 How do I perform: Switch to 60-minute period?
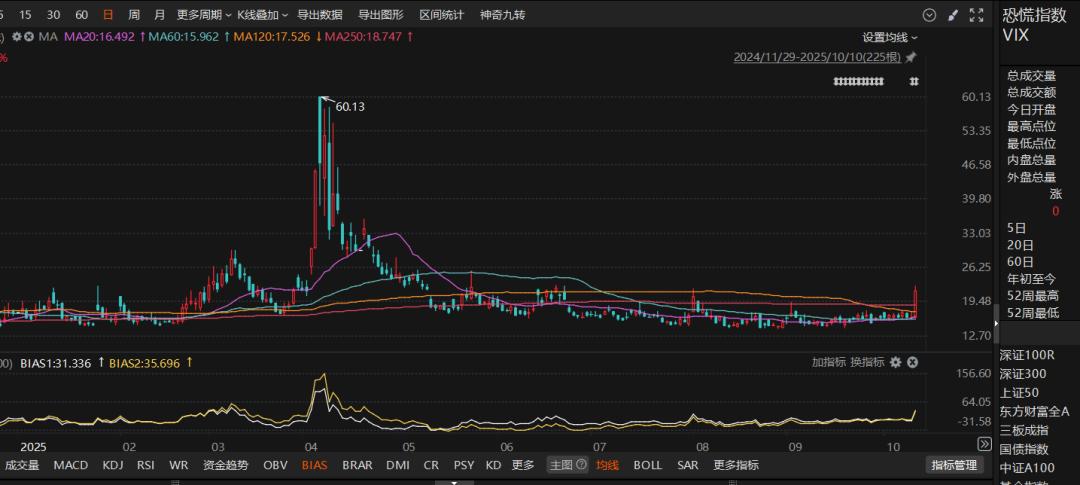81,14
